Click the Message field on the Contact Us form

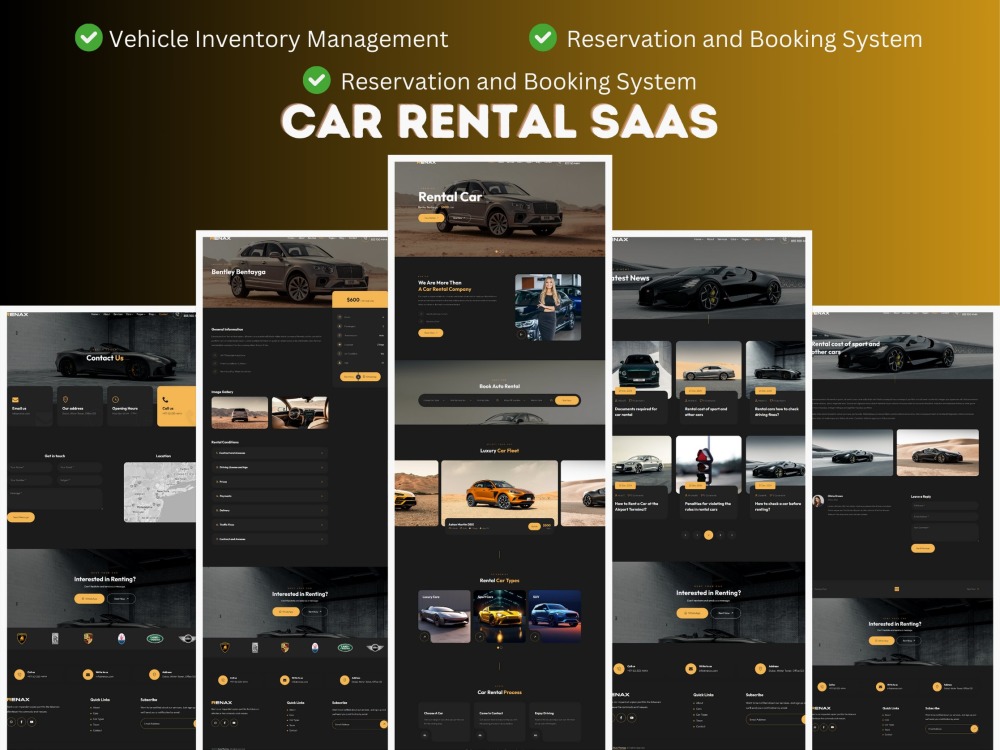[x=55, y=499]
